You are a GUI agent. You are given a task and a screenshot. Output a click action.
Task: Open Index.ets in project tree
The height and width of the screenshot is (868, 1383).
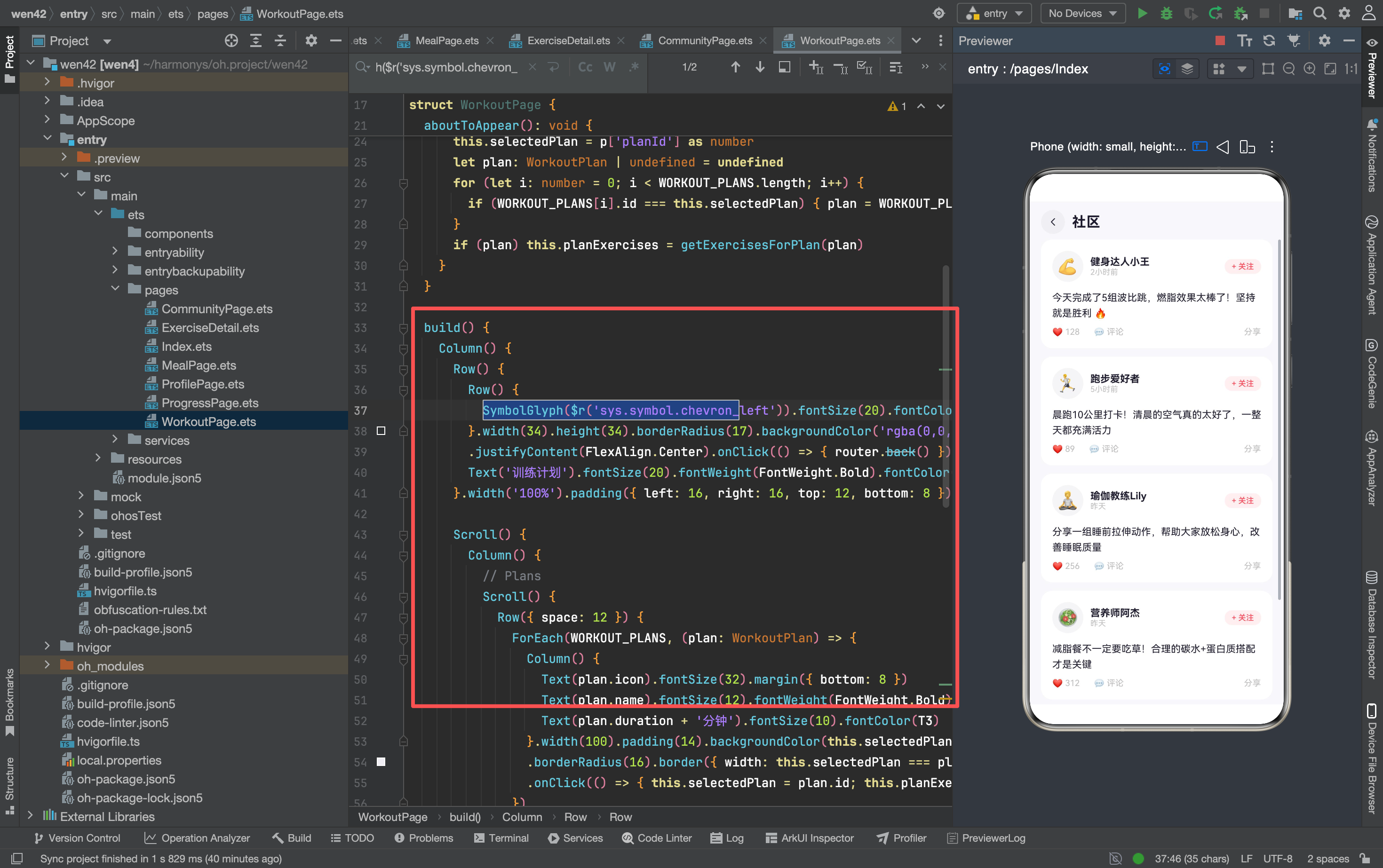(x=186, y=346)
